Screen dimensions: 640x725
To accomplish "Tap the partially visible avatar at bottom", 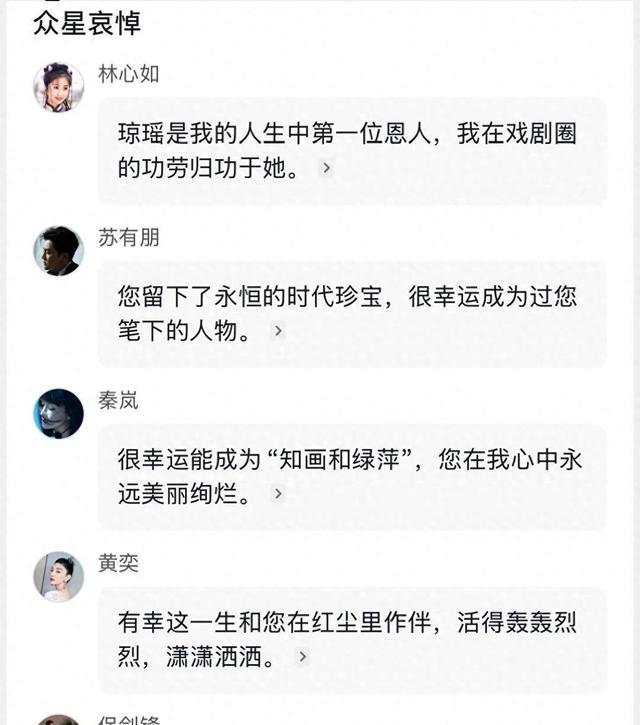I will tap(58, 719).
